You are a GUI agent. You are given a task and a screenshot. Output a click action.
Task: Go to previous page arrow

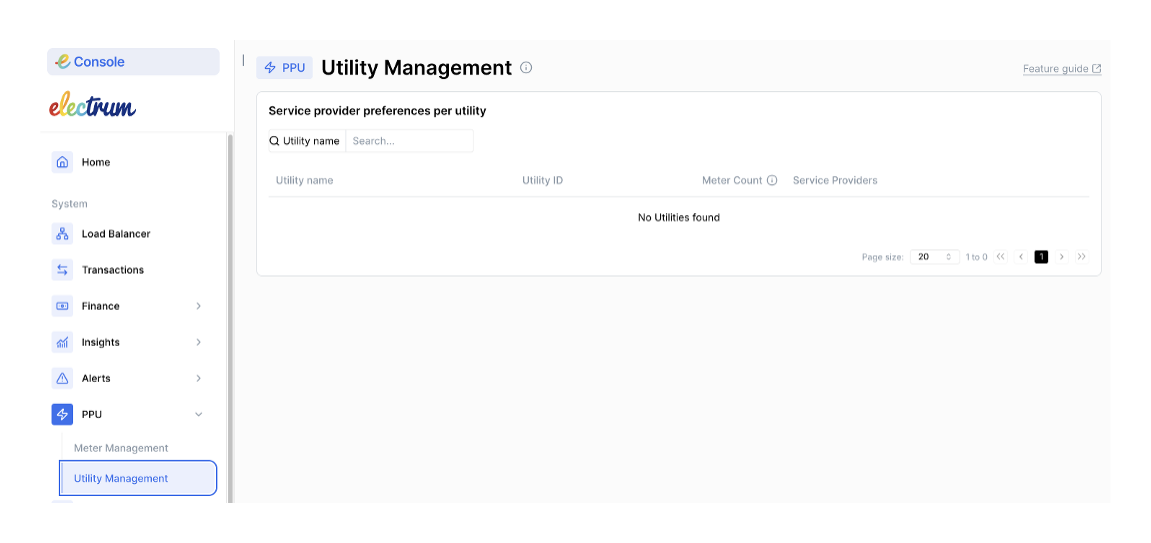(1021, 257)
